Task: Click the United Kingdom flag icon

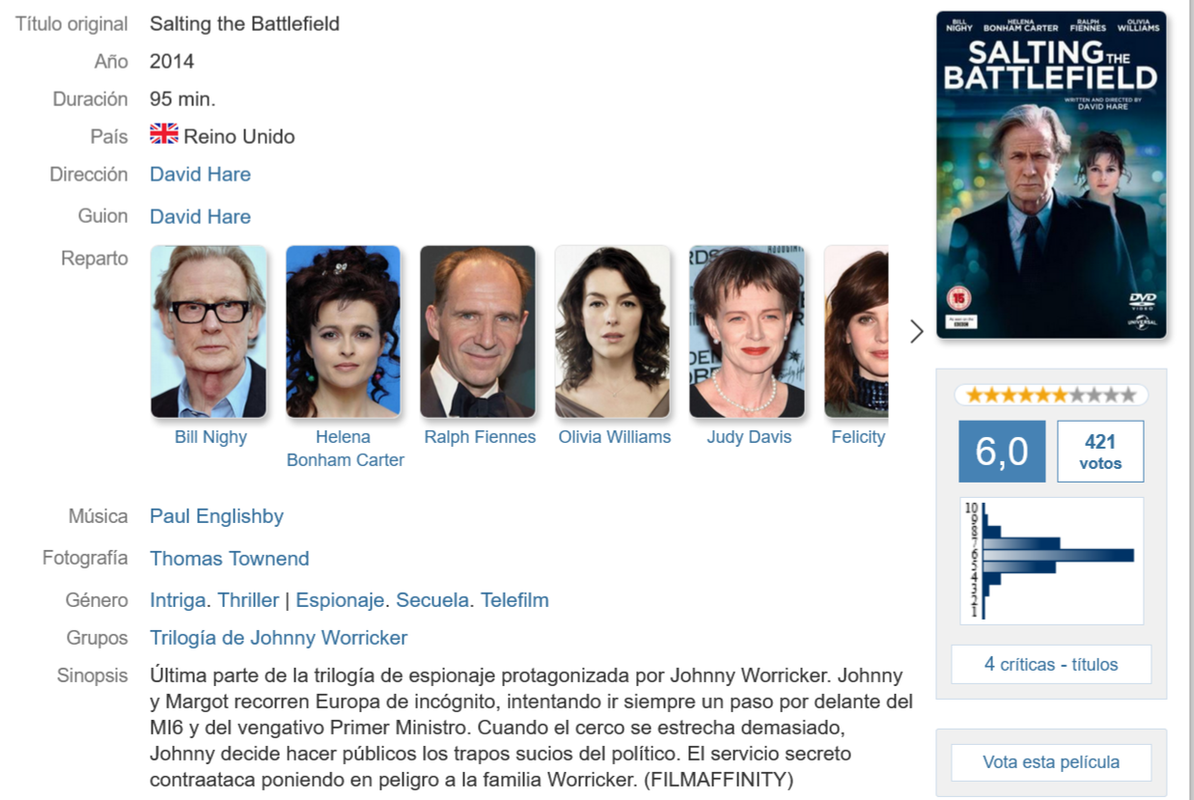Action: click(164, 134)
